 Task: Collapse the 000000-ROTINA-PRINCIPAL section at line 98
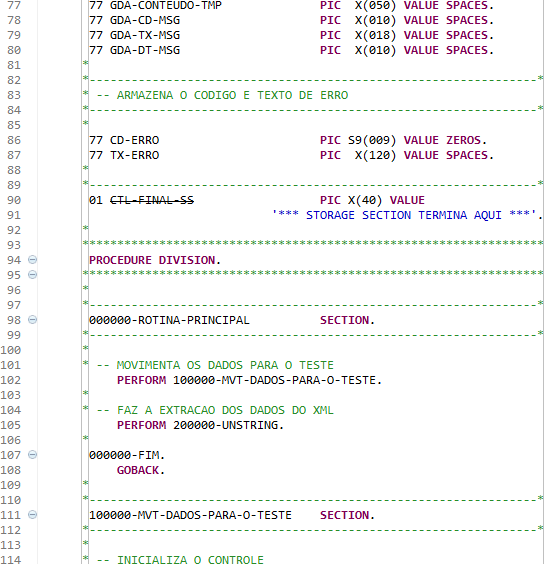[x=32, y=320]
